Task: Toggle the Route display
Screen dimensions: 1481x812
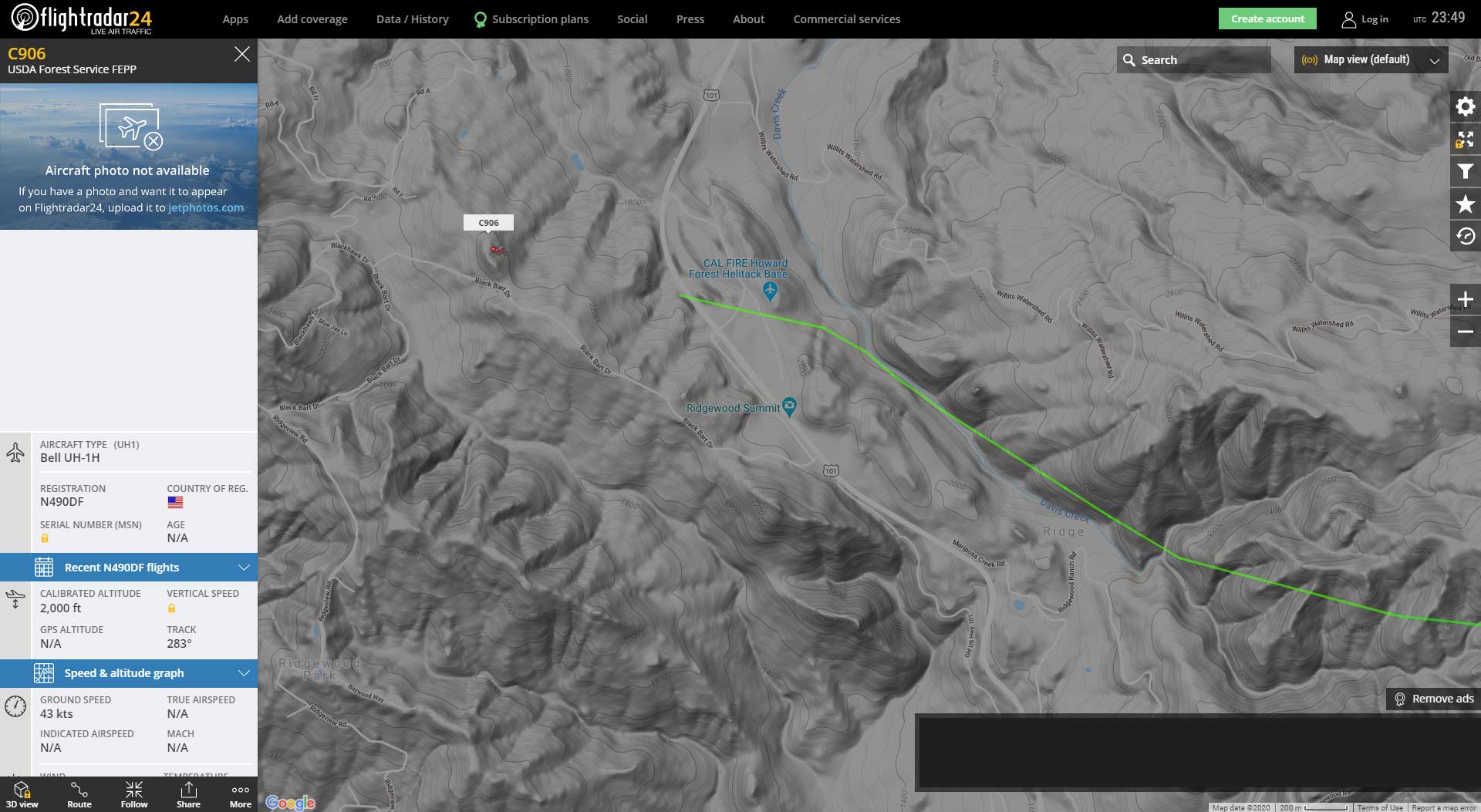Action: coord(79,794)
